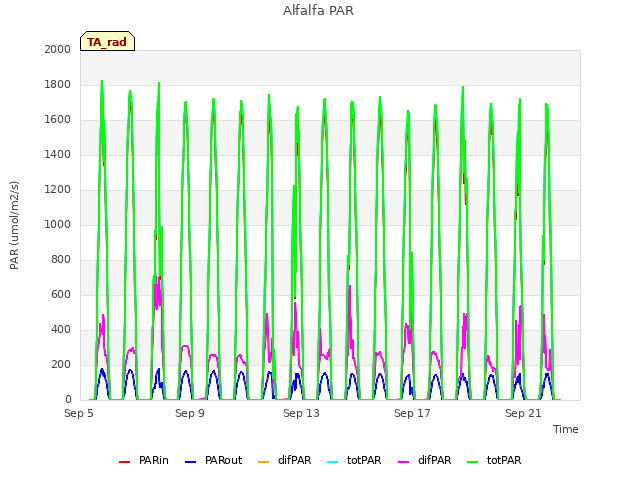Click the blue PARout color marker
Image resolution: width=640 pixels, height=480 pixels.
tap(191, 462)
